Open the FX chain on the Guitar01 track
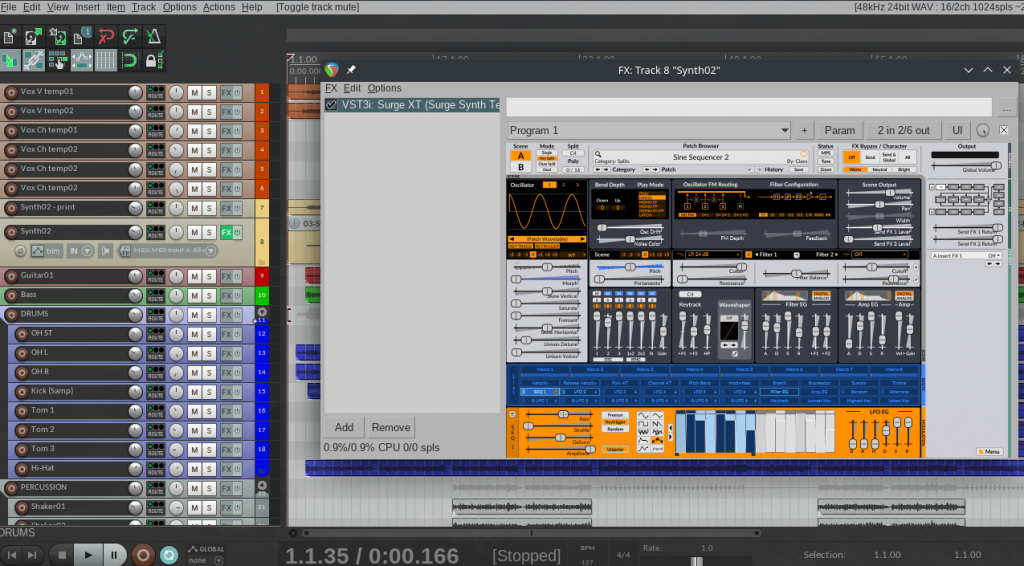This screenshot has width=1024, height=566. pyautogui.click(x=226, y=276)
